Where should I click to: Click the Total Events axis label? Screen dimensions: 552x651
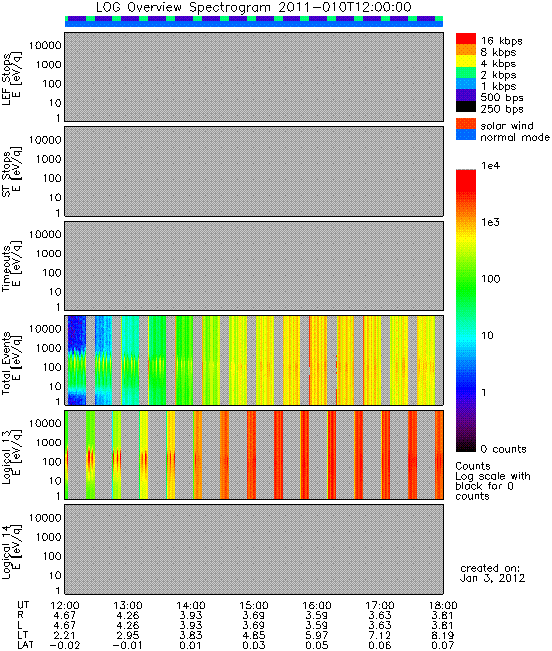point(11,361)
